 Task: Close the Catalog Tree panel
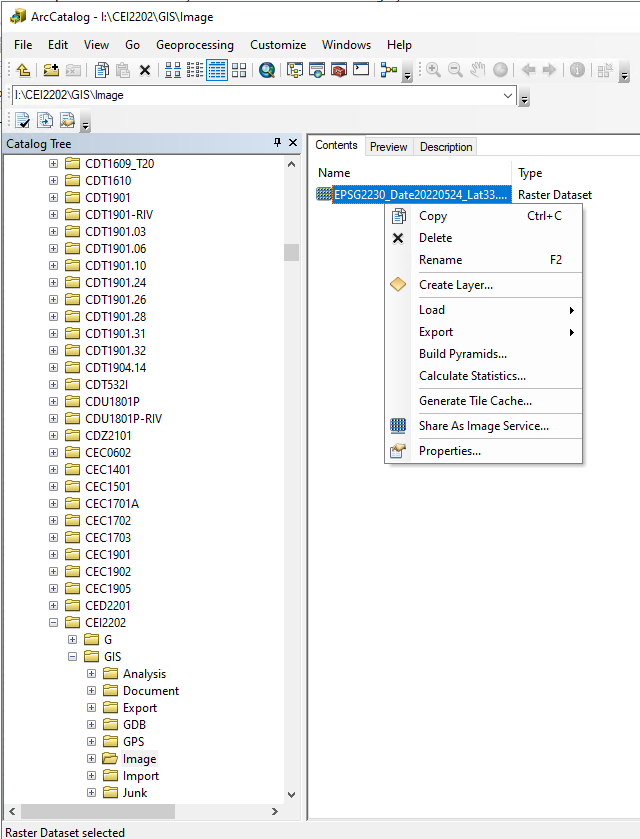pos(293,142)
